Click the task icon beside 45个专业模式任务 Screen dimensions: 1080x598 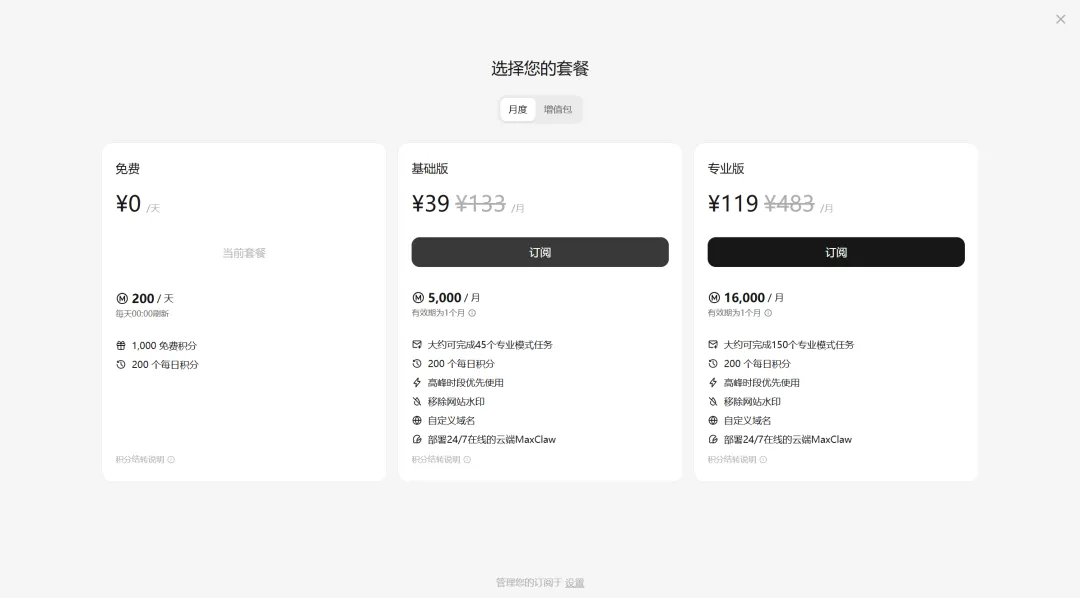point(417,344)
